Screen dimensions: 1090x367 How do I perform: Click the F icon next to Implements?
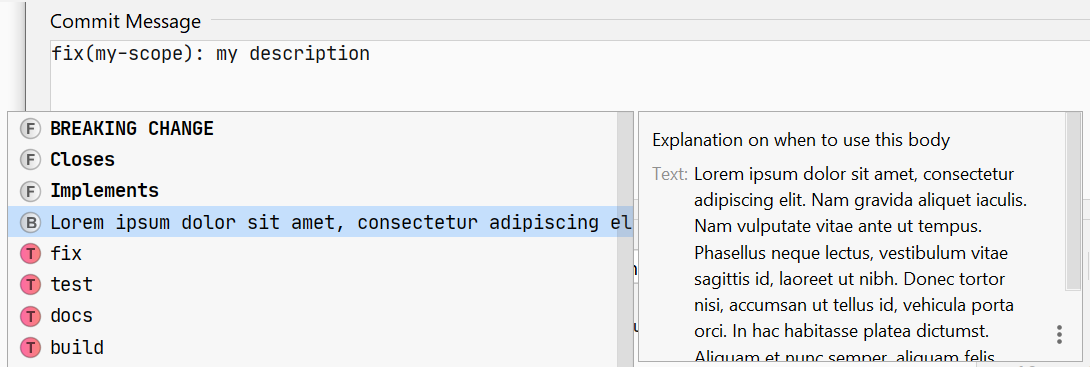(30, 191)
